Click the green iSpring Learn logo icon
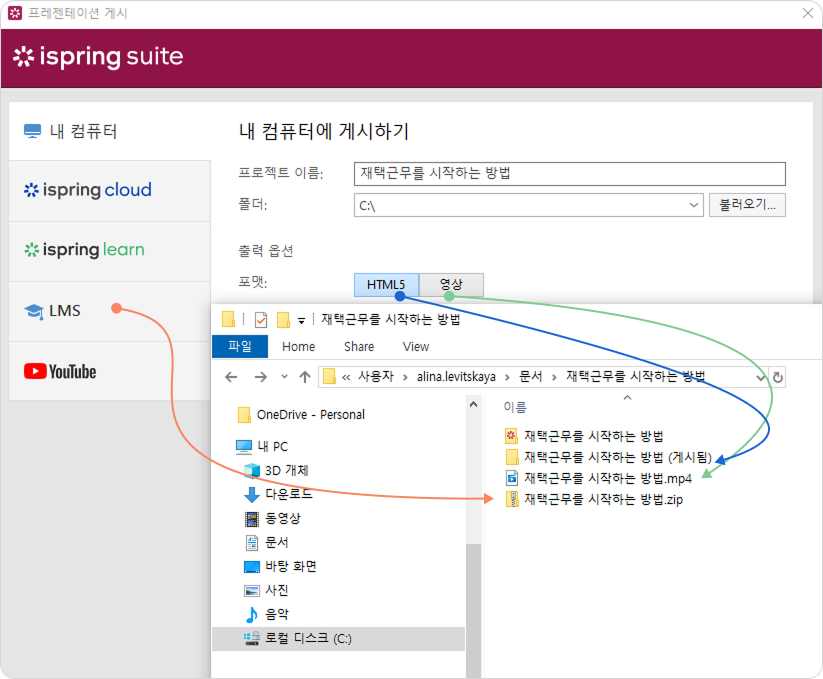Screen dimensions: 823x679 tap(31, 250)
